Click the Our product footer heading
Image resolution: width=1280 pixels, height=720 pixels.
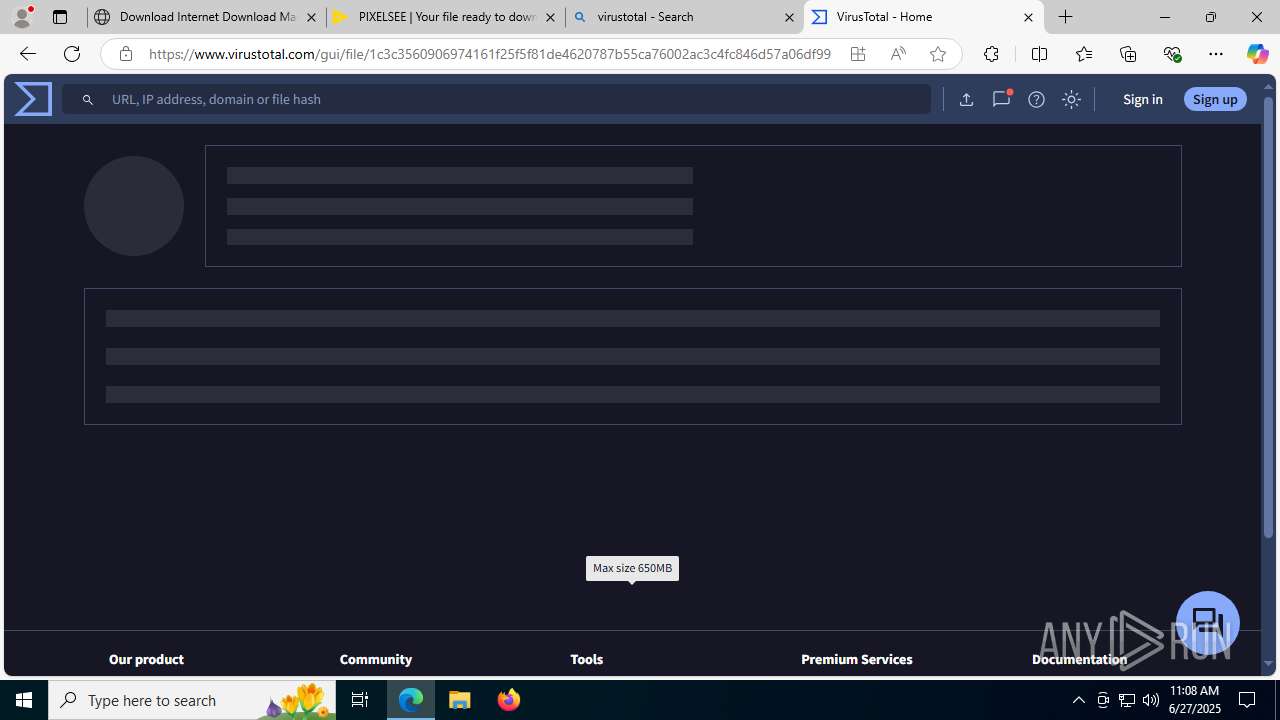coord(146,659)
